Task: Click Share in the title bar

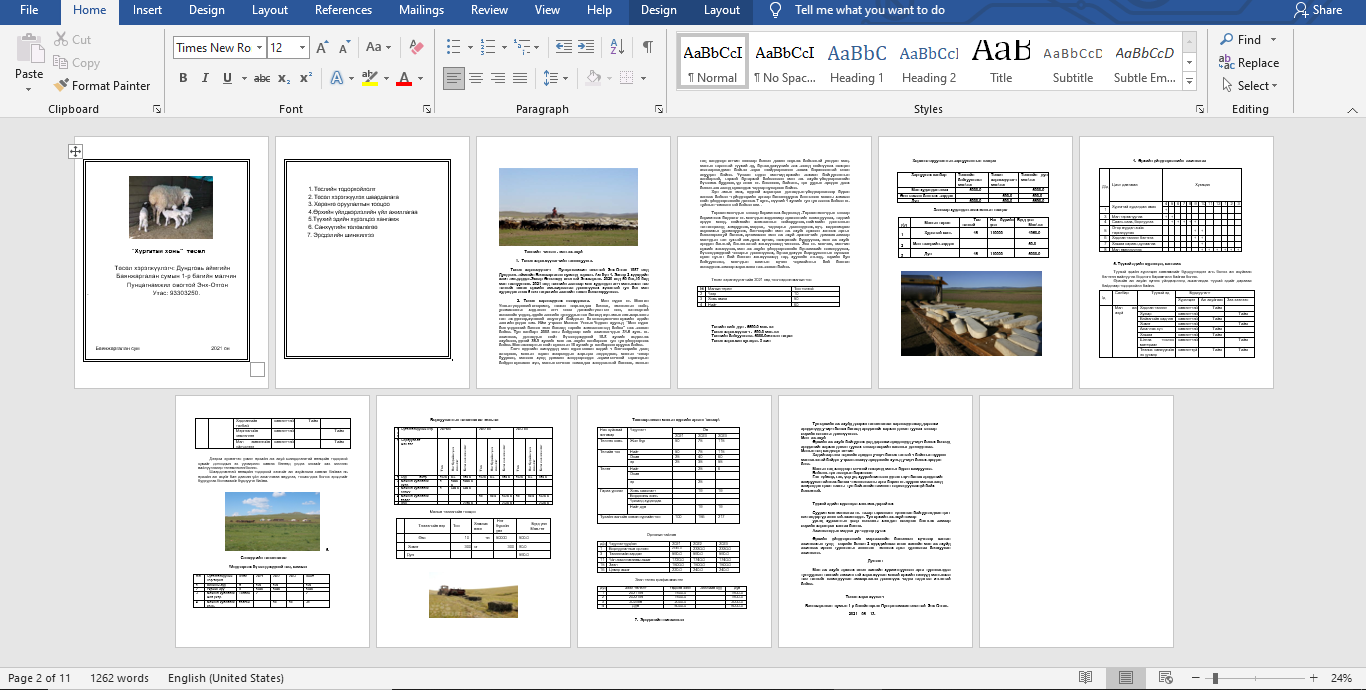Action: (1320, 11)
